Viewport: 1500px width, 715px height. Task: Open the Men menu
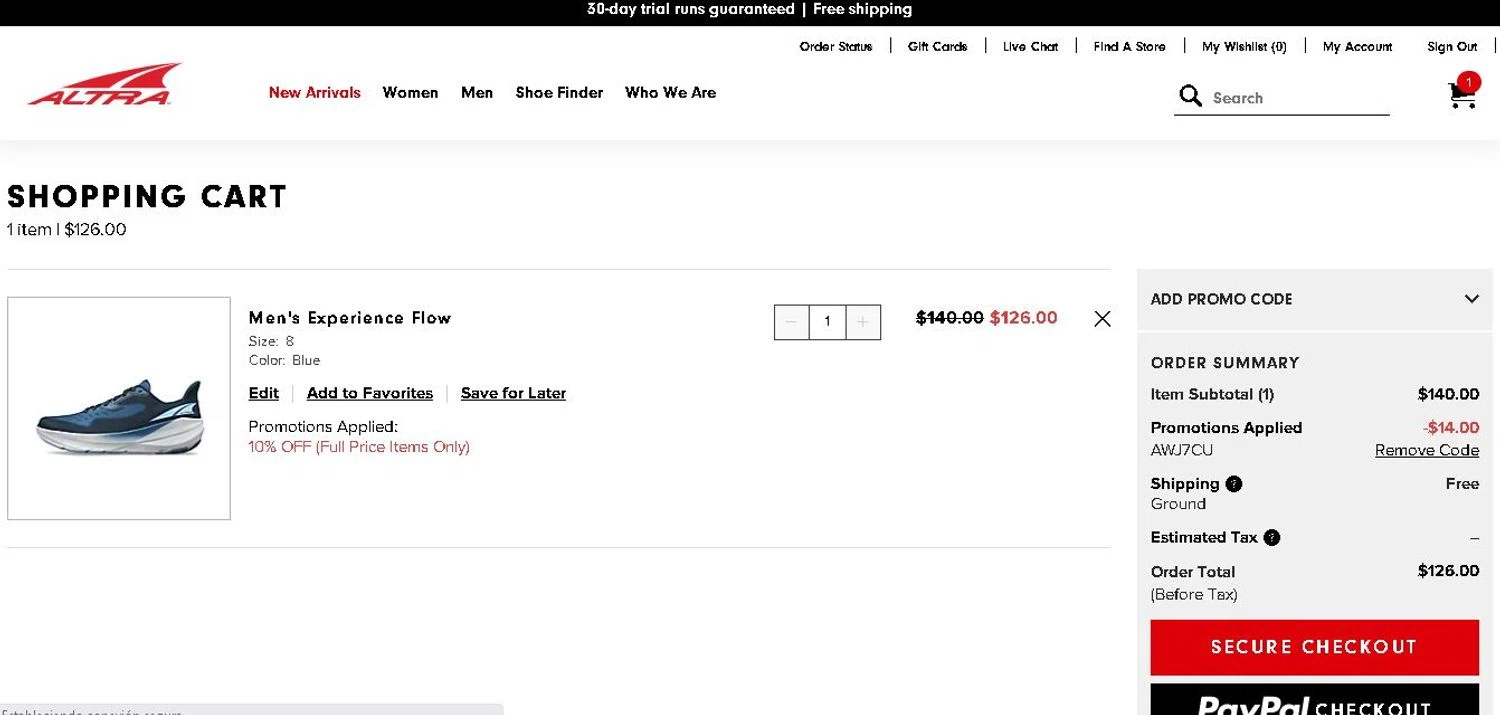tap(477, 93)
